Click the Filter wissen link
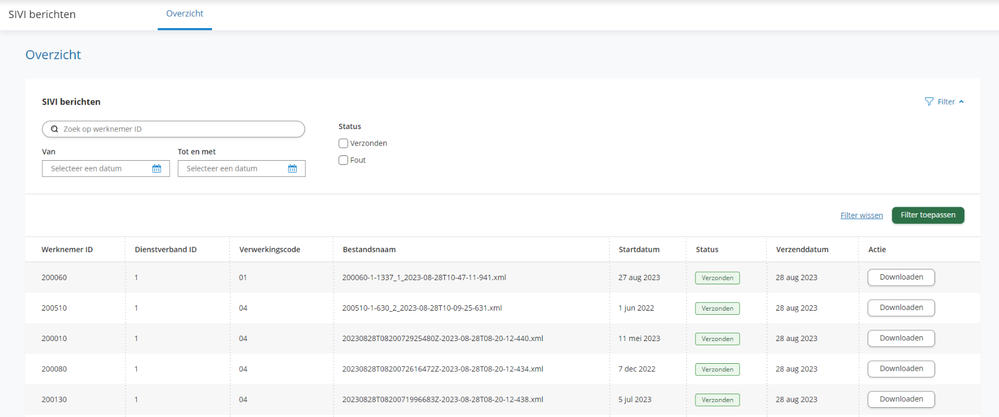This screenshot has height=417, width=999. [x=861, y=215]
